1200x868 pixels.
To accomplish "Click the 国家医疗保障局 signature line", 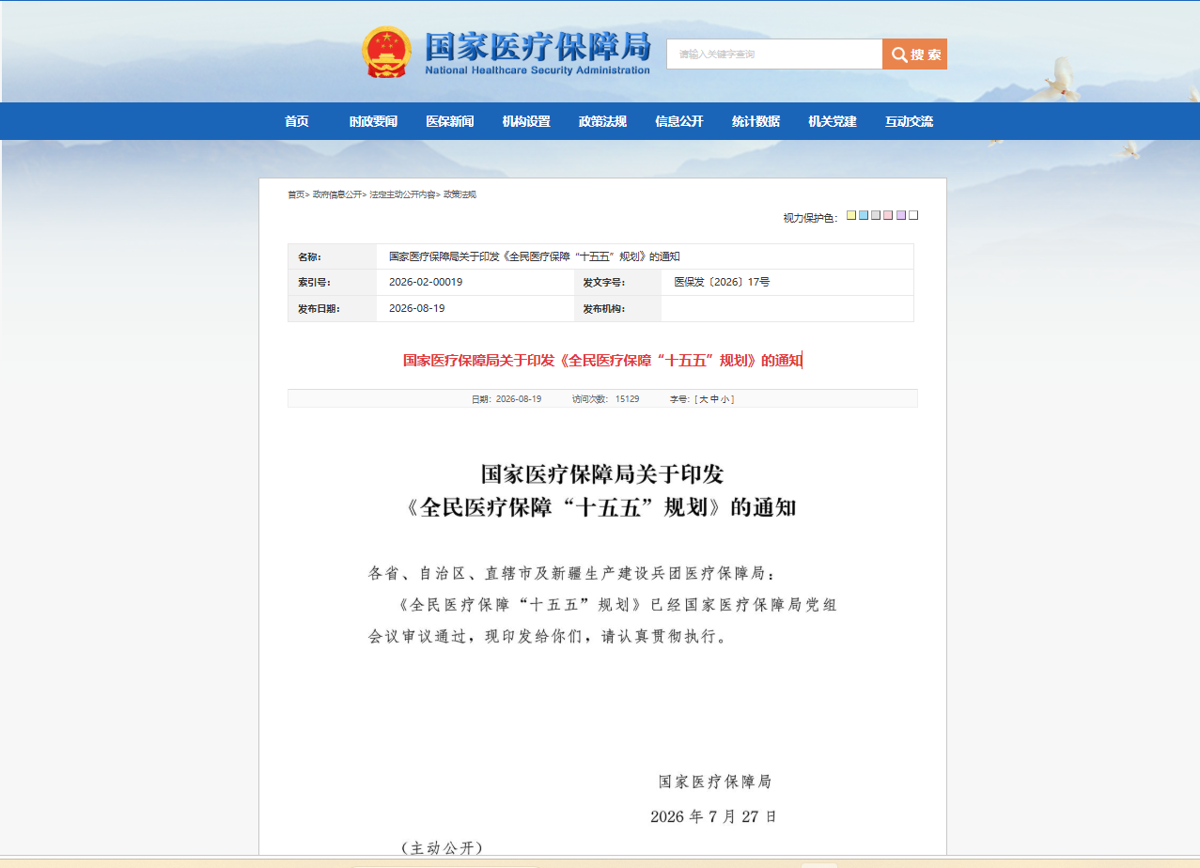I will (x=714, y=782).
